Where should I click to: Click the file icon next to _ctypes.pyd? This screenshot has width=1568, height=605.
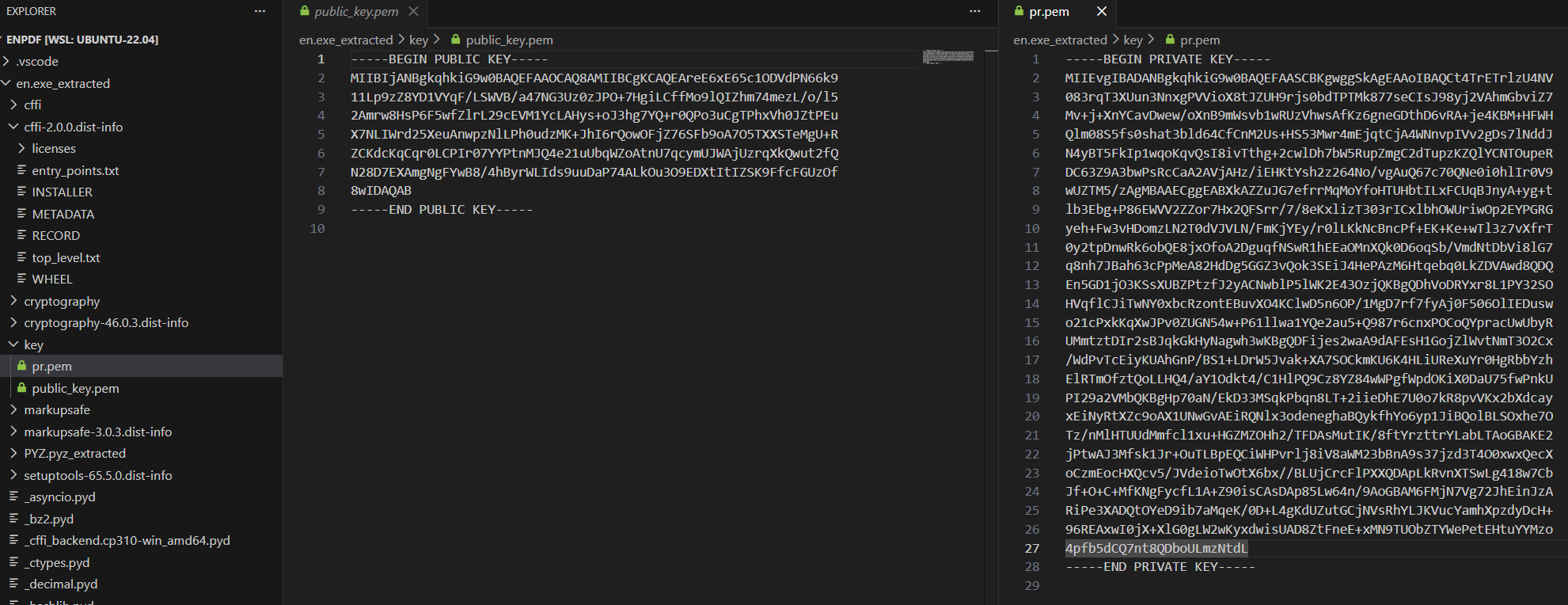click(14, 562)
